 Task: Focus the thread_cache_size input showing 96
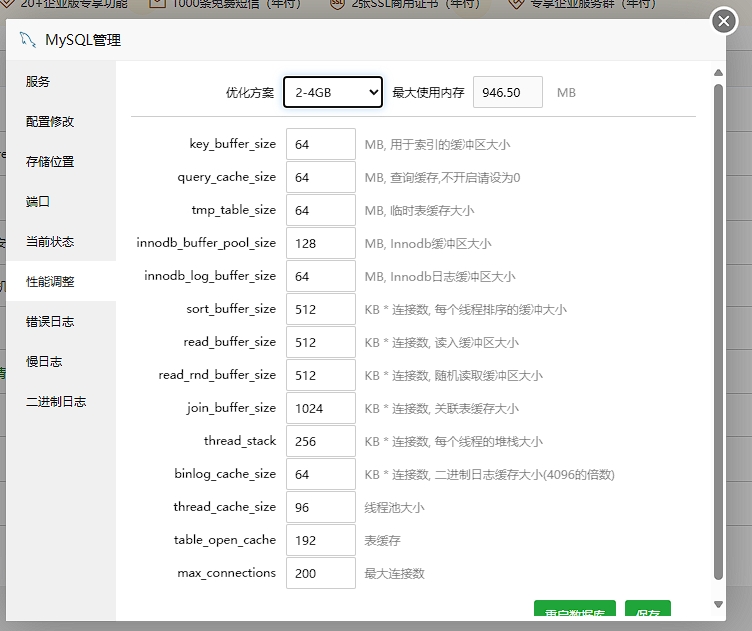[321, 507]
